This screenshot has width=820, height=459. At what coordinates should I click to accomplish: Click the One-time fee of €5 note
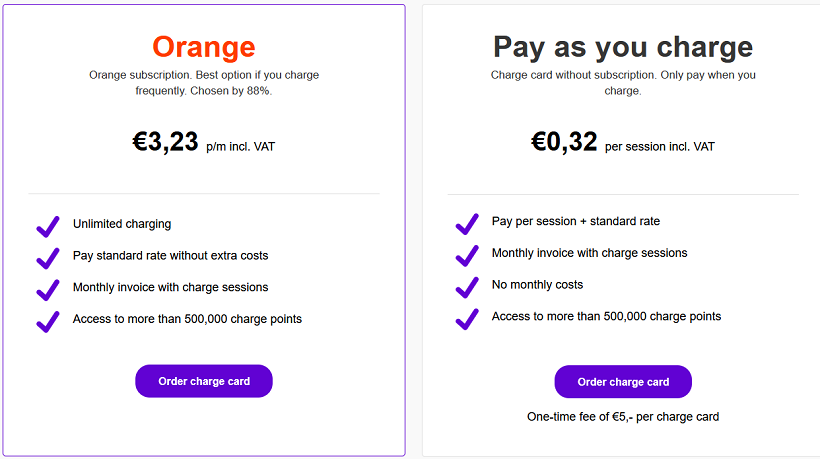click(623, 417)
